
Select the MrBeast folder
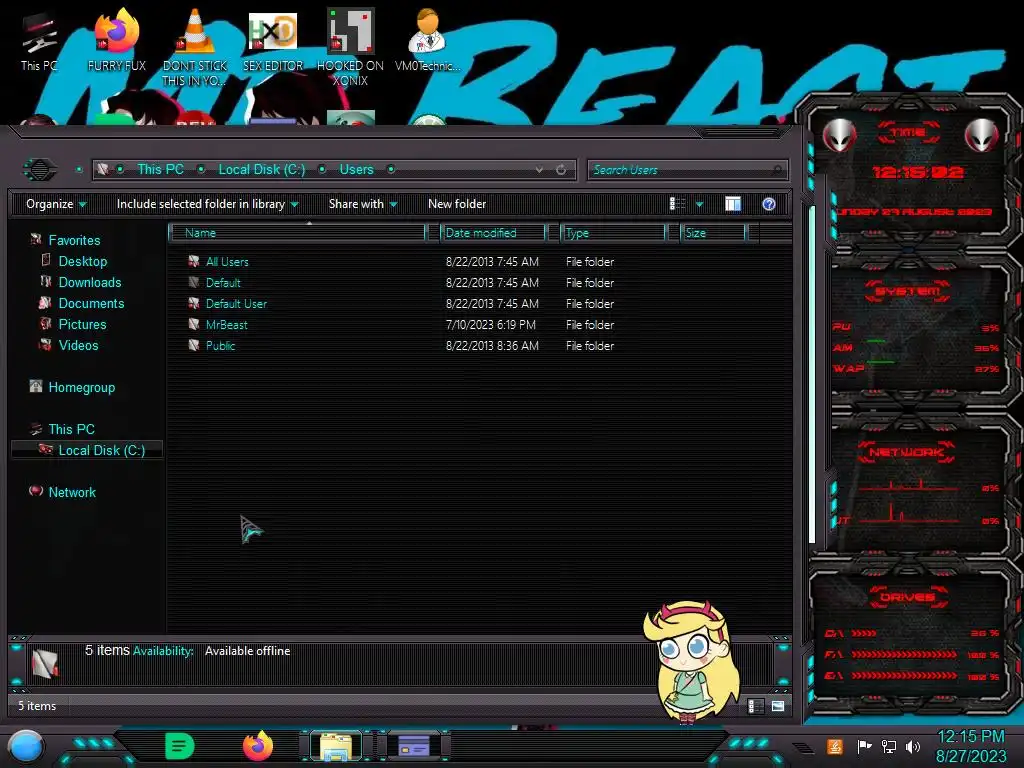tap(227, 325)
